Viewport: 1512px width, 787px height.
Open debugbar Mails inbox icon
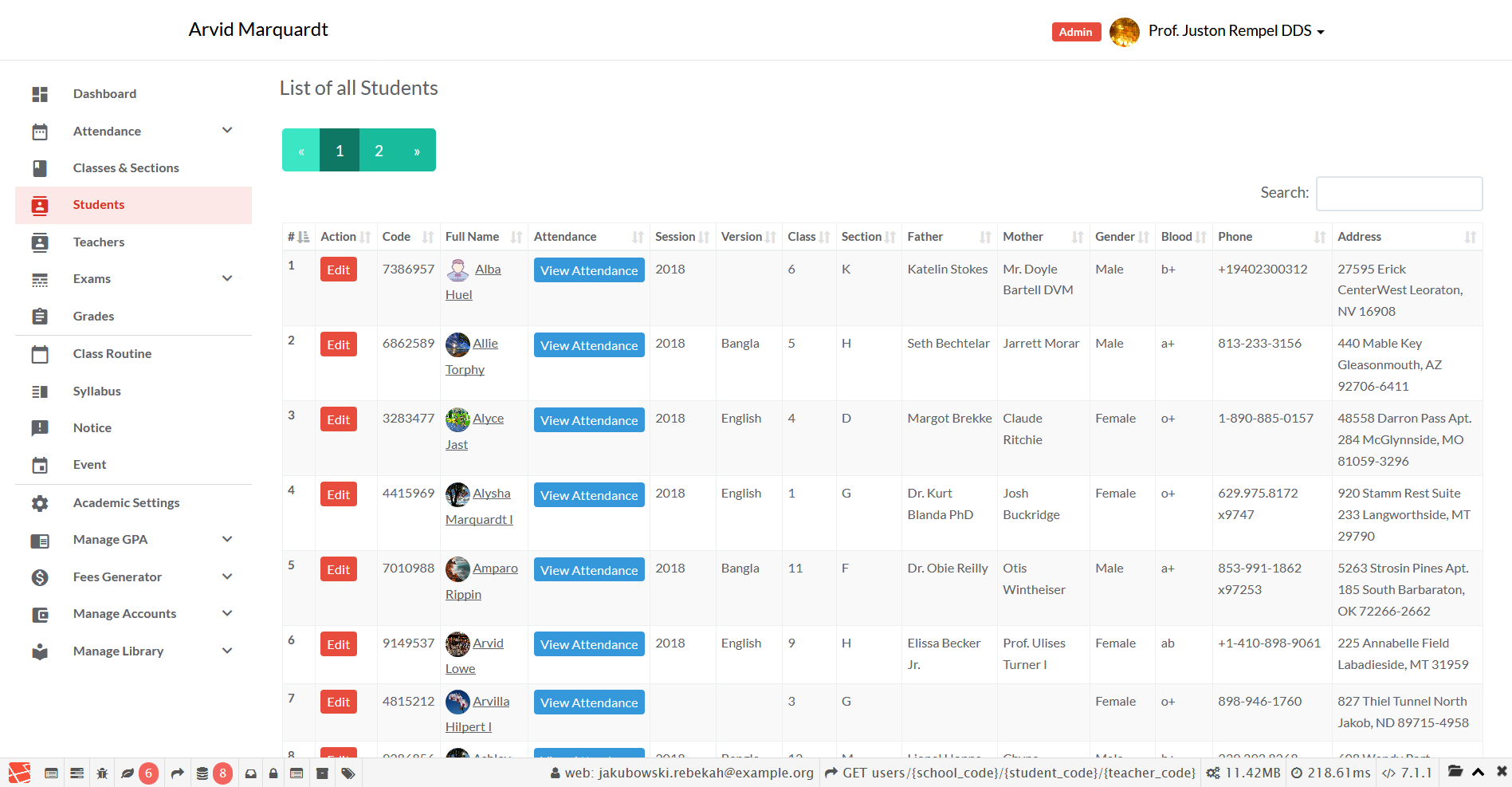coord(250,773)
